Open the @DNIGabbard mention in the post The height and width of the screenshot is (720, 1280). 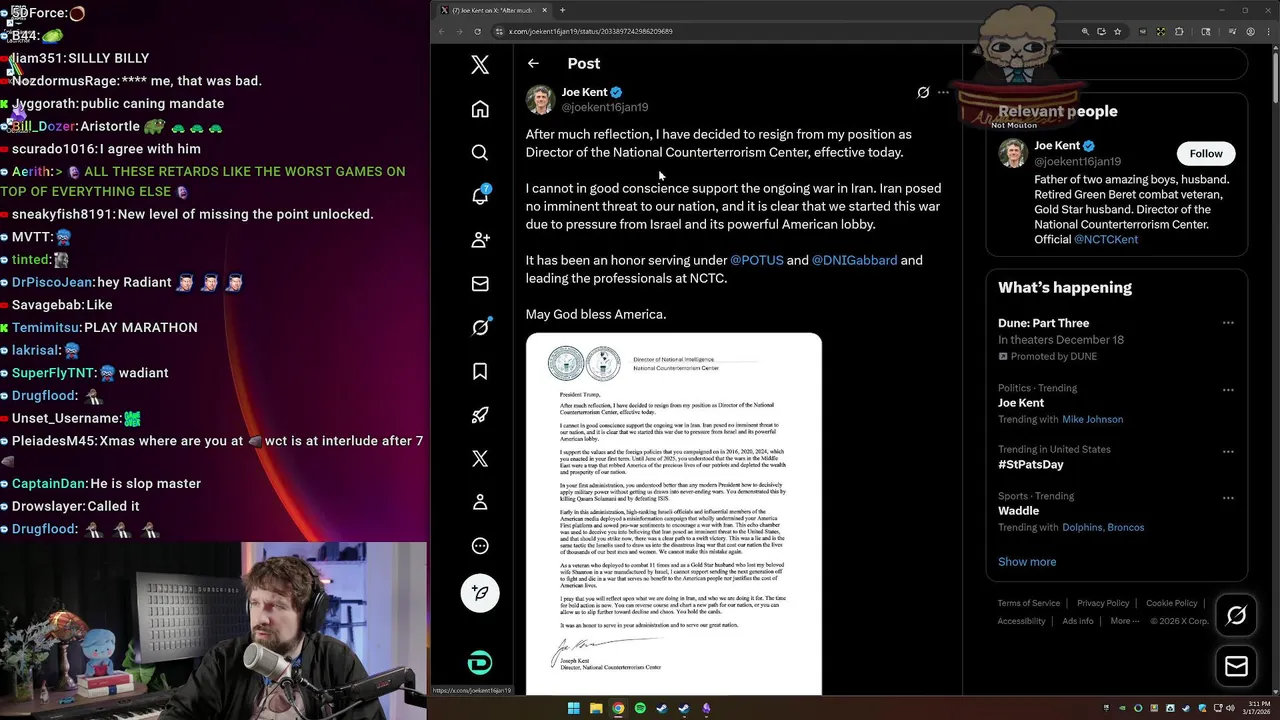(x=854, y=260)
